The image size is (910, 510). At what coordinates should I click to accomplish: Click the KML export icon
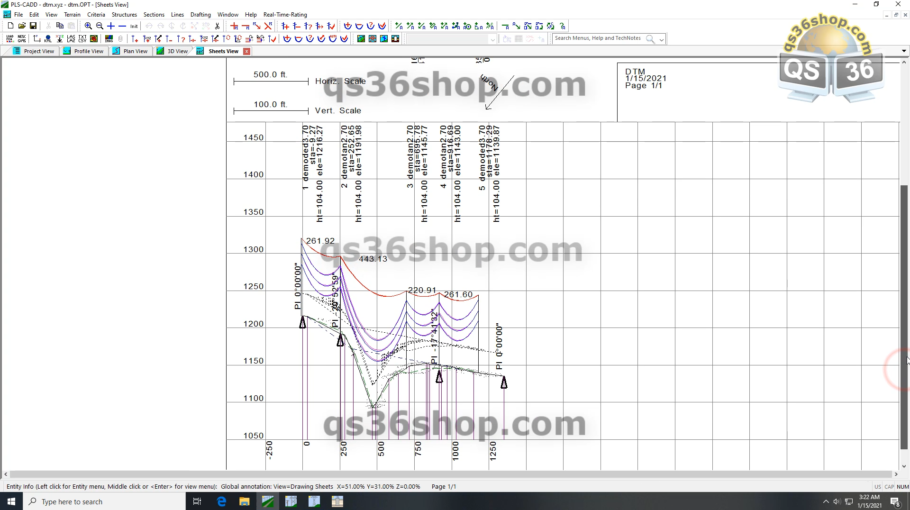click(x=48, y=39)
